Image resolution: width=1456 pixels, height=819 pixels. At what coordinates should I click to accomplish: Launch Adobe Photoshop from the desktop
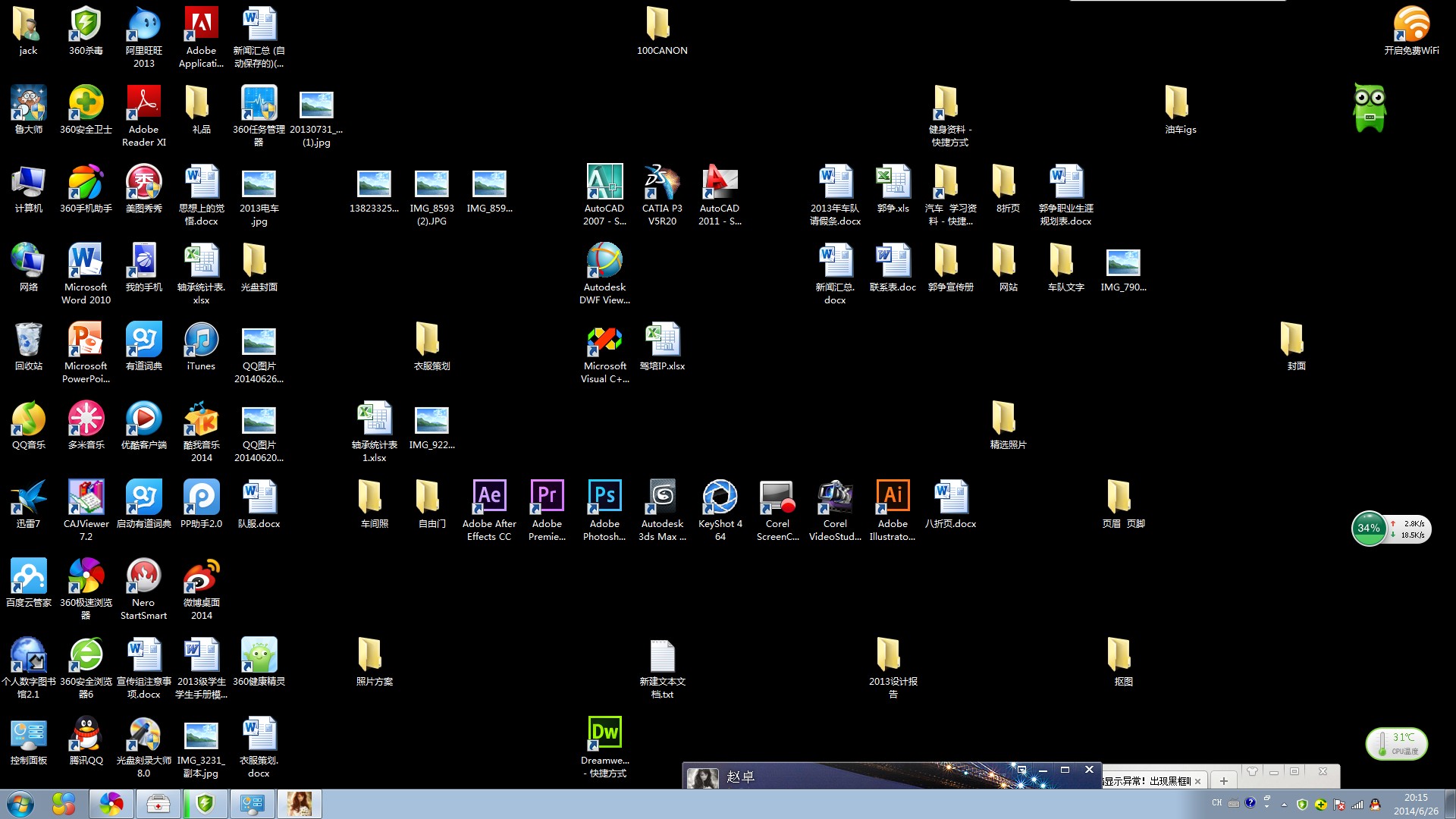(x=604, y=510)
